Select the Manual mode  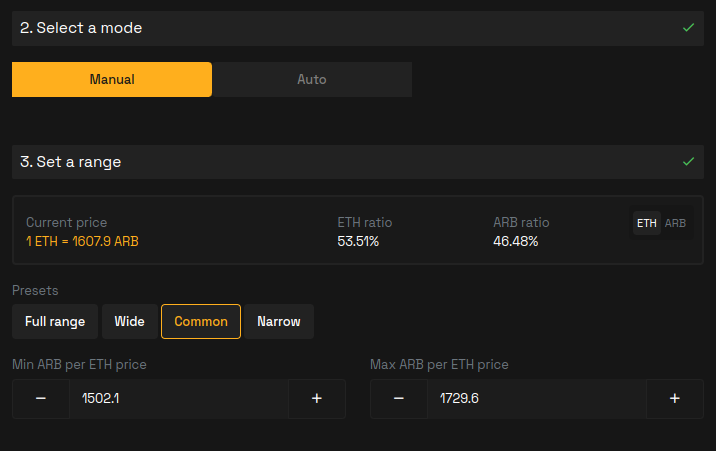[x=112, y=79]
